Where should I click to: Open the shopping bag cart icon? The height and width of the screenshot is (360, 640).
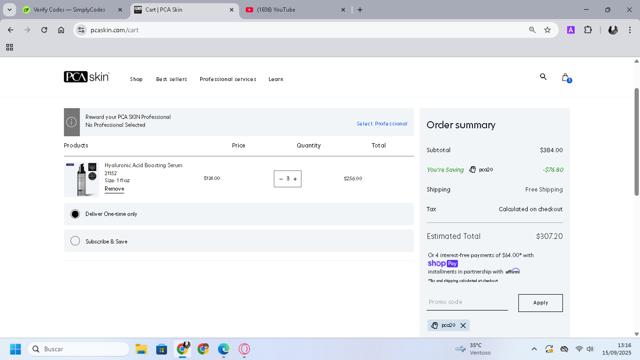(566, 77)
